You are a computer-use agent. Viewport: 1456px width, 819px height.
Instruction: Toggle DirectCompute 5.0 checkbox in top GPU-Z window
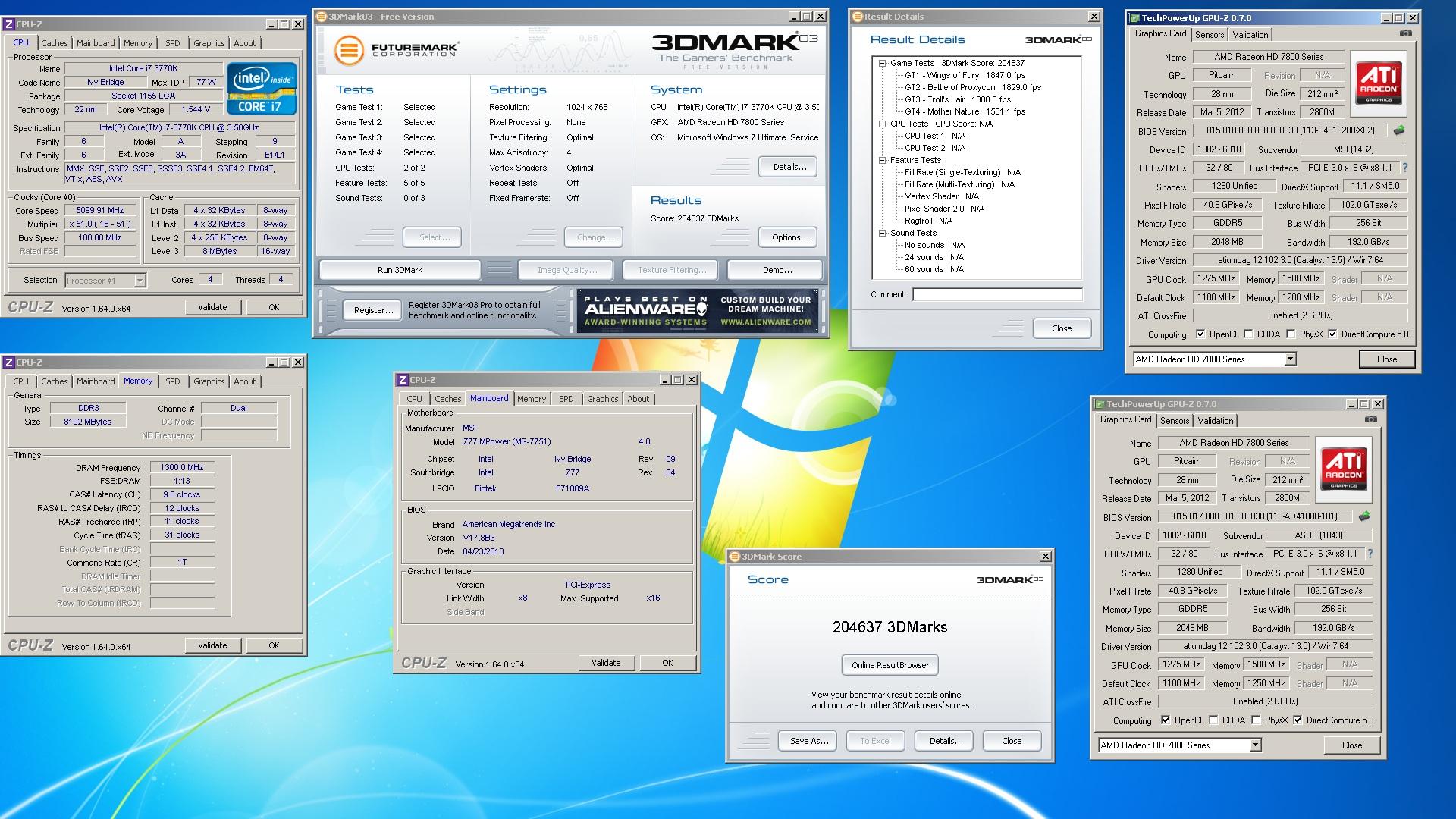[x=1332, y=334]
